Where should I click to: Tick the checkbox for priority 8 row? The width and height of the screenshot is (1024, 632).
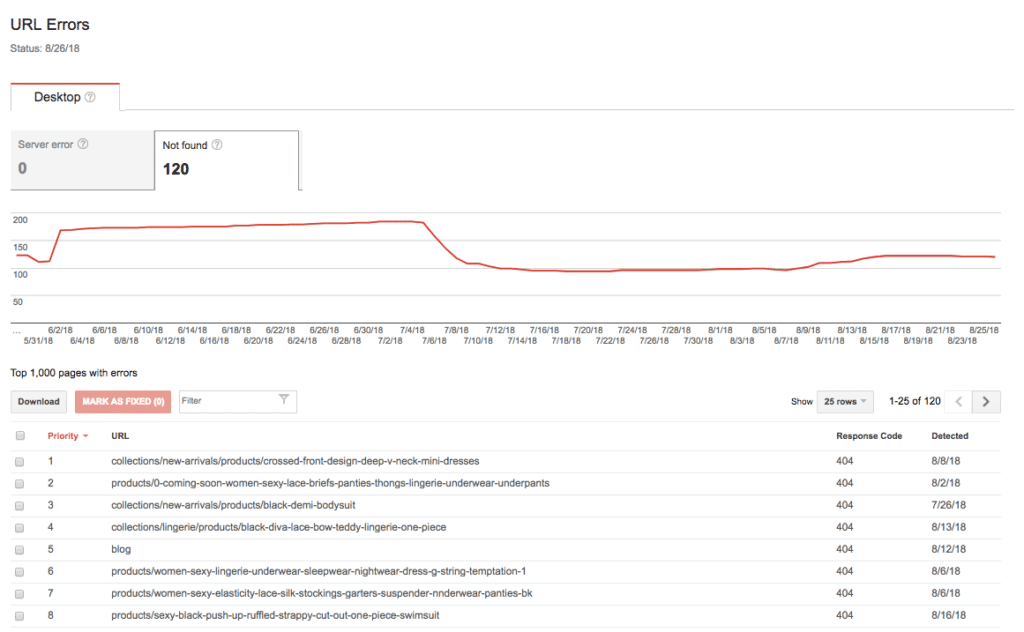point(20,615)
